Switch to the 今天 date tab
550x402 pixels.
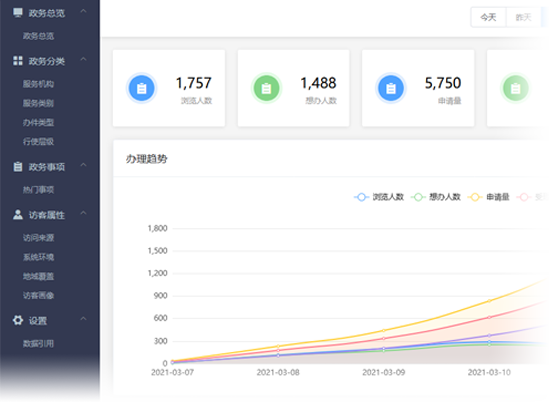pyautogui.click(x=488, y=17)
